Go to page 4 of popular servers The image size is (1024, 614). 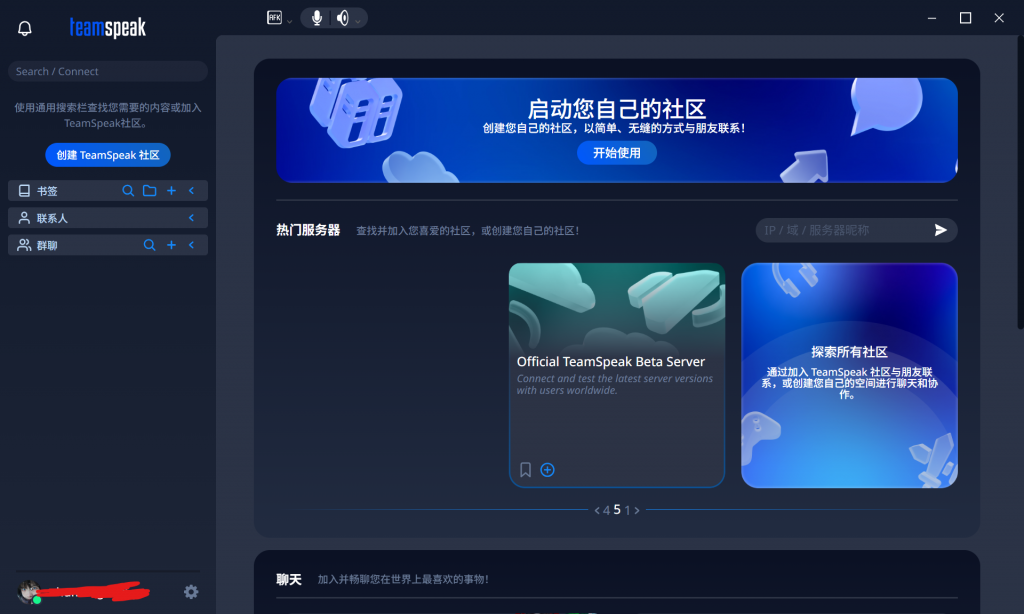[x=606, y=510]
